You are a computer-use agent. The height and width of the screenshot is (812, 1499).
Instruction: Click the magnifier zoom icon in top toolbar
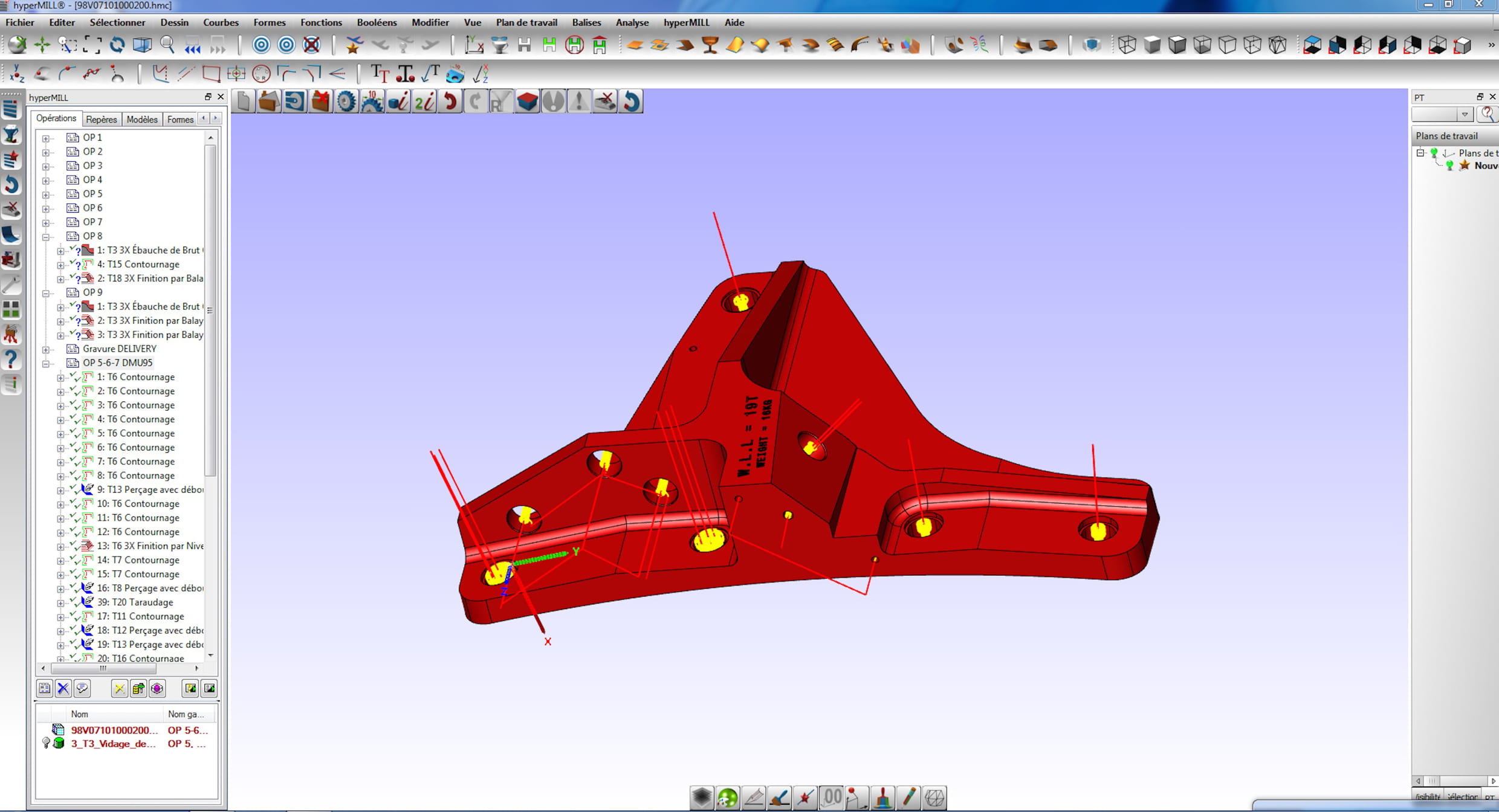pyautogui.click(x=167, y=45)
